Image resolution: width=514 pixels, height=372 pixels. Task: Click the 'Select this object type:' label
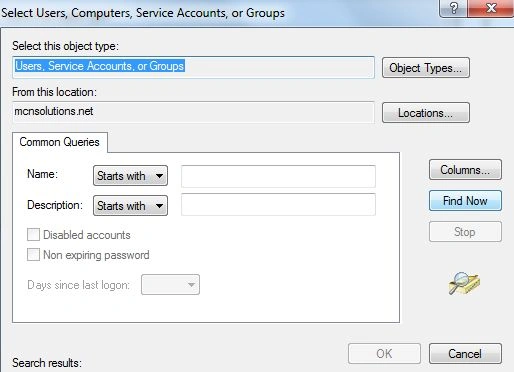click(x=65, y=46)
